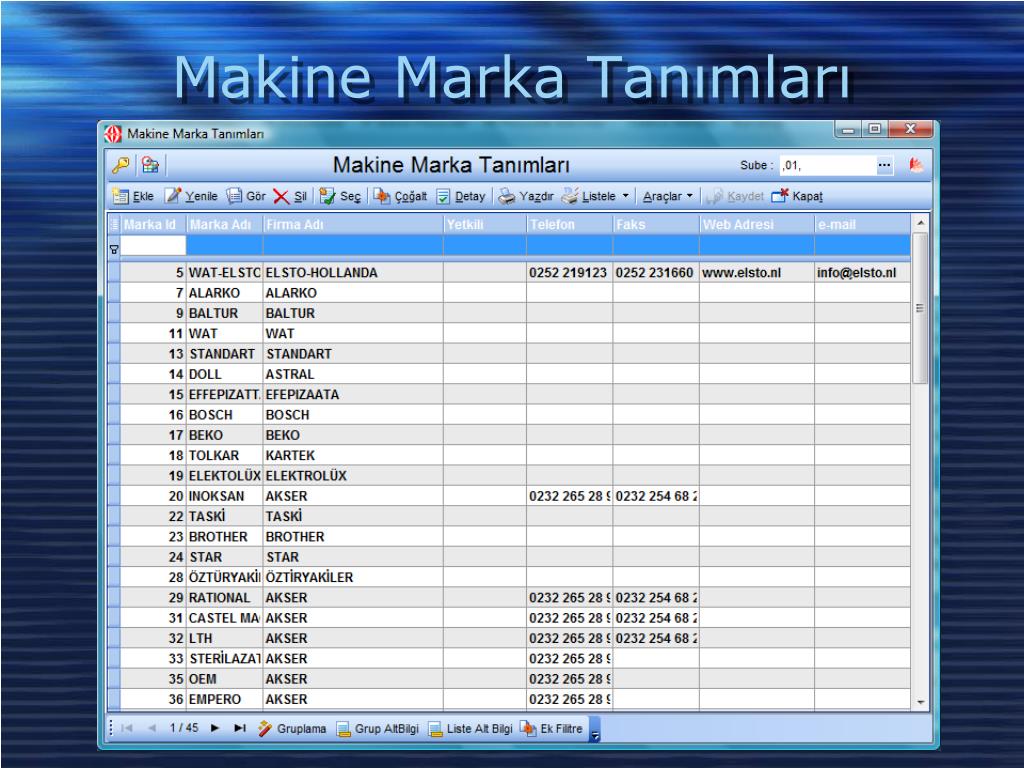
Task: Toggle Ek Filtre extra filter
Action: (x=552, y=728)
